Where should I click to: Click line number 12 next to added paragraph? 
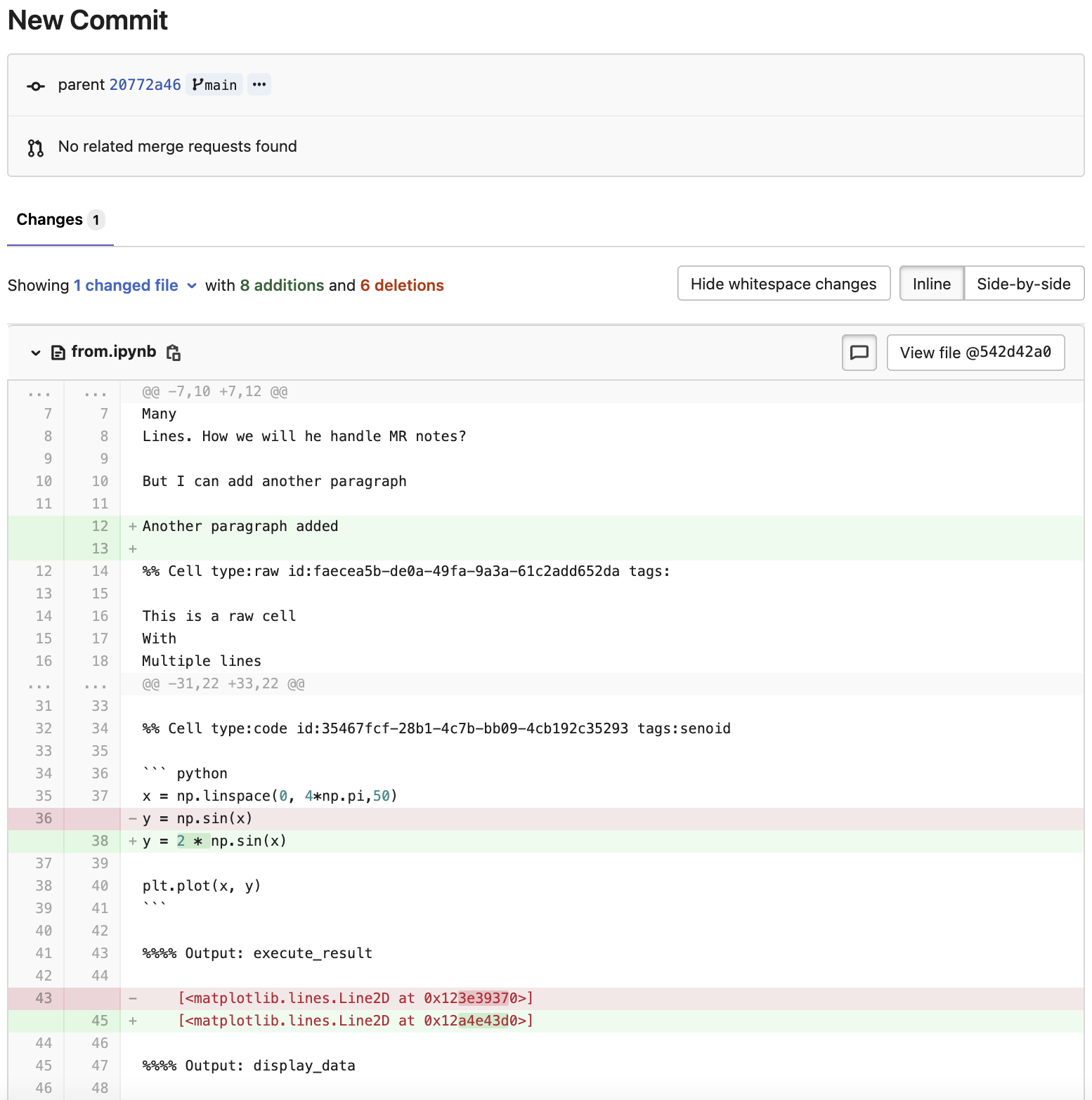[100, 526]
